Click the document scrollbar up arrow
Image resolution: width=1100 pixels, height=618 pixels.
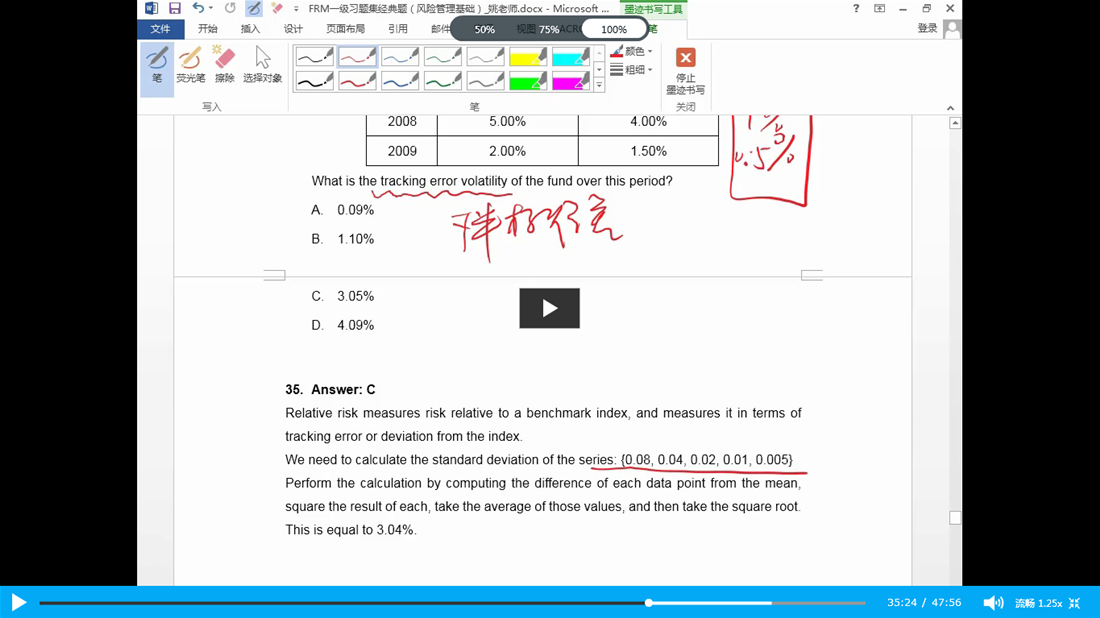click(x=955, y=123)
